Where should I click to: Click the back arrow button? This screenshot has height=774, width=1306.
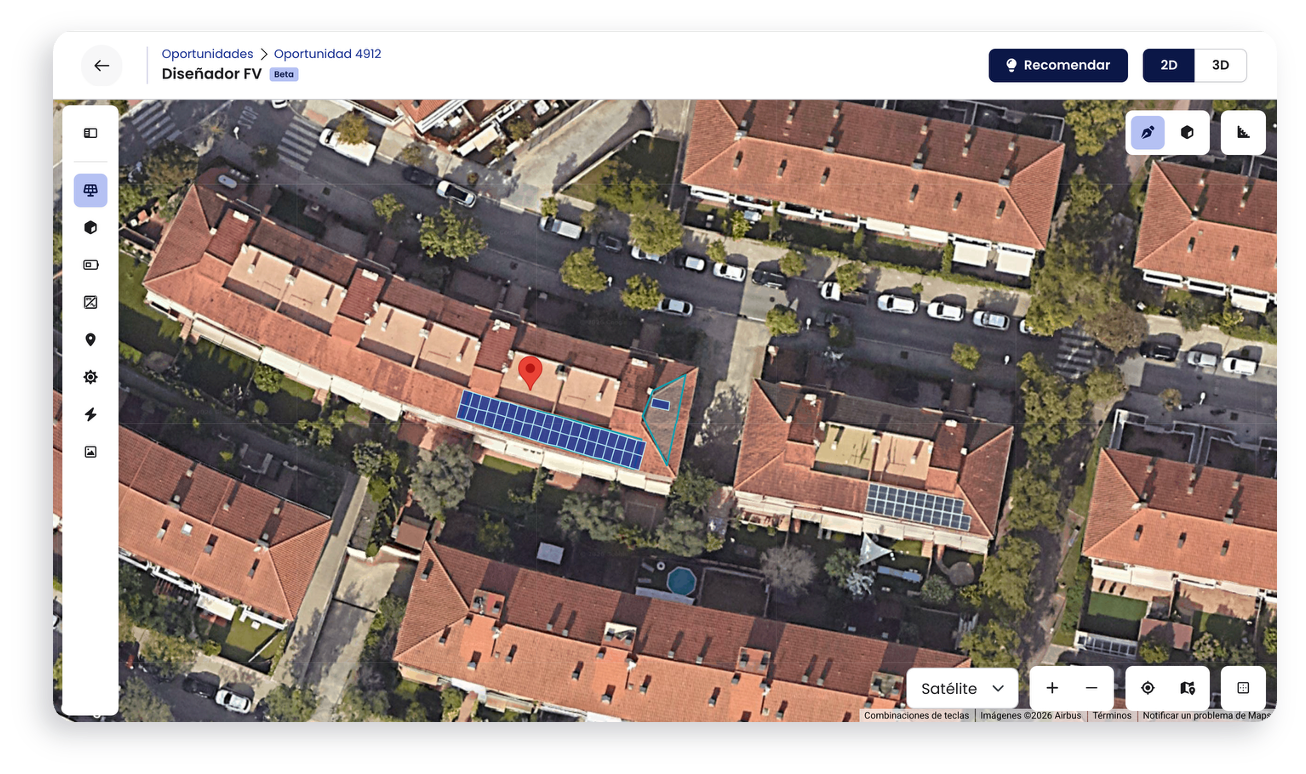[102, 66]
